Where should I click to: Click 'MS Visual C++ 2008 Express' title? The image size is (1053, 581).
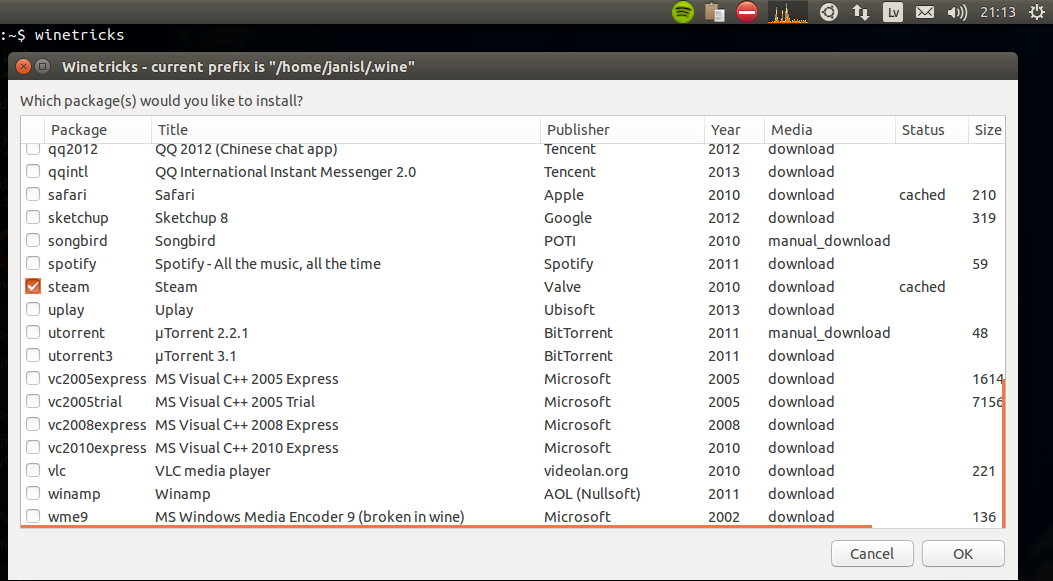246,424
